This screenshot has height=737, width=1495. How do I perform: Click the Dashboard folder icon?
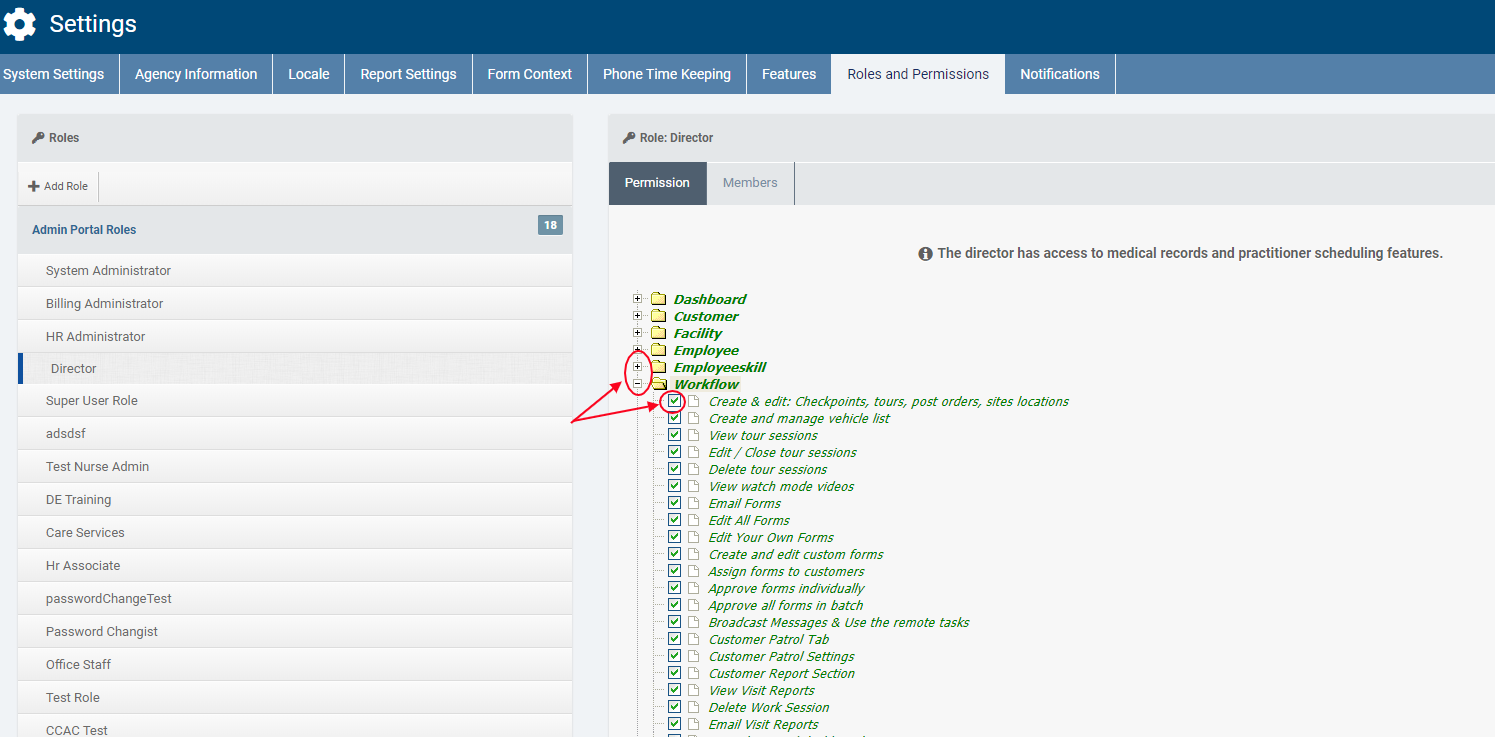pos(658,299)
